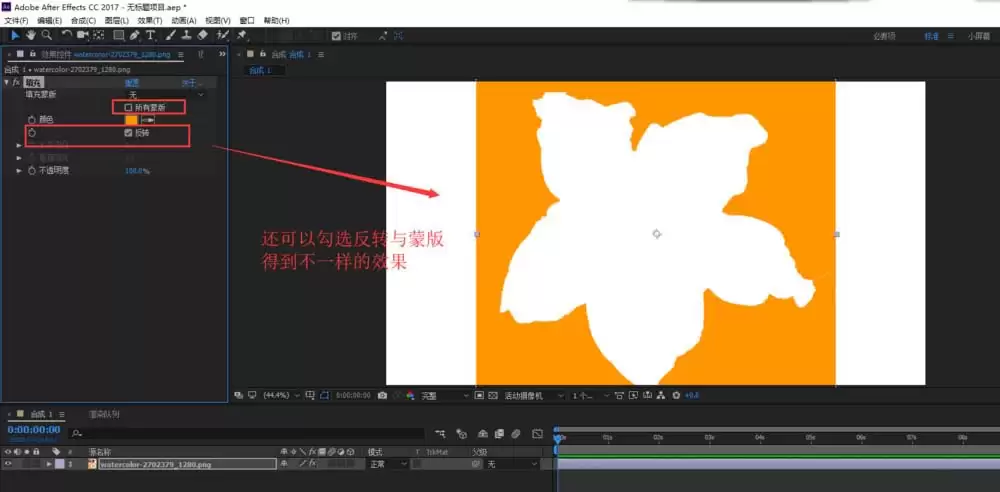Click the 重置 reset link for fill effect
This screenshot has width=1000, height=492.
tap(132, 82)
